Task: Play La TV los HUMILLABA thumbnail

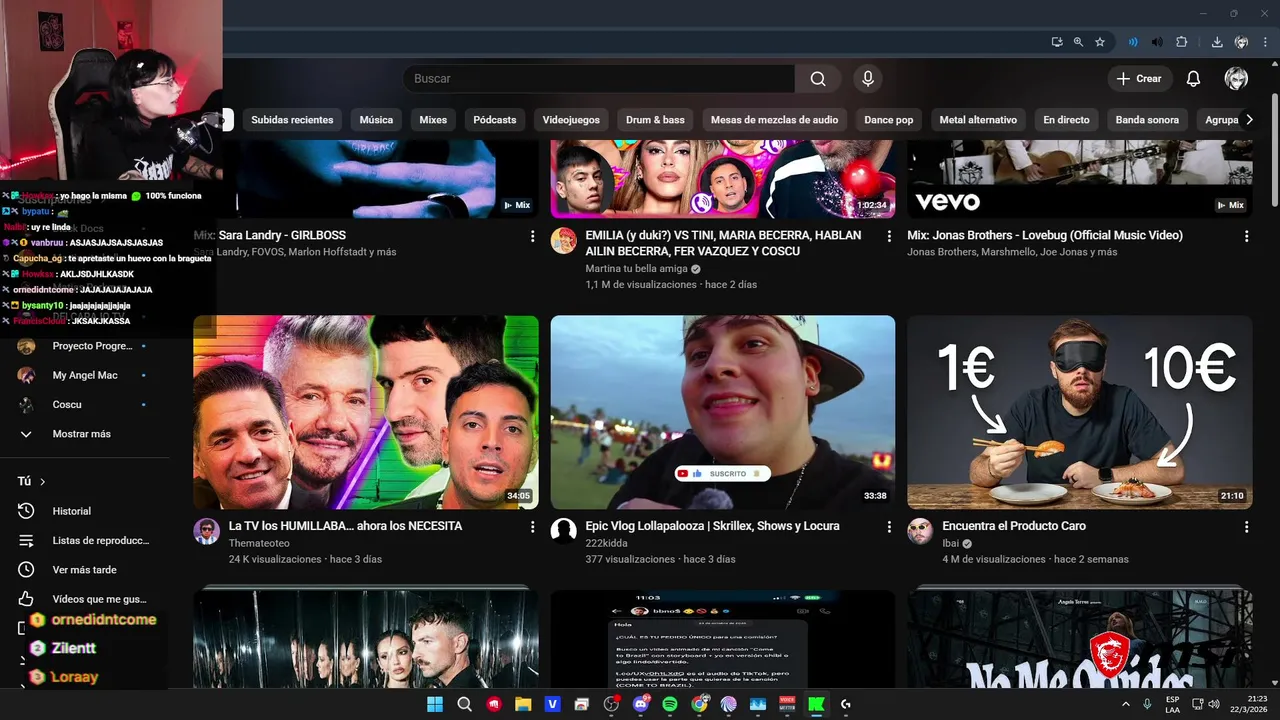Action: (x=366, y=412)
